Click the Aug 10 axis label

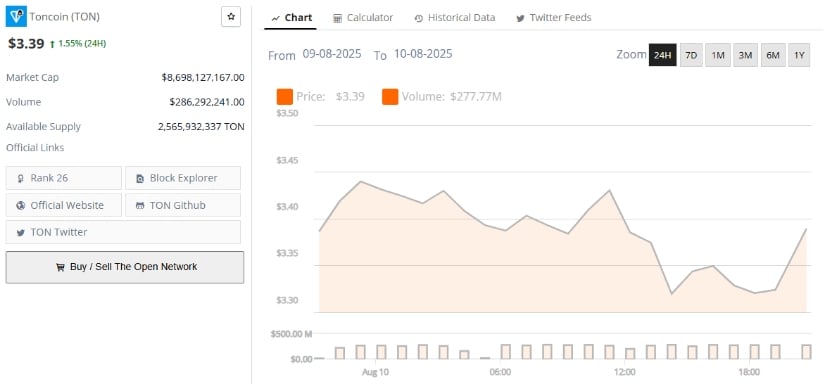point(376,372)
